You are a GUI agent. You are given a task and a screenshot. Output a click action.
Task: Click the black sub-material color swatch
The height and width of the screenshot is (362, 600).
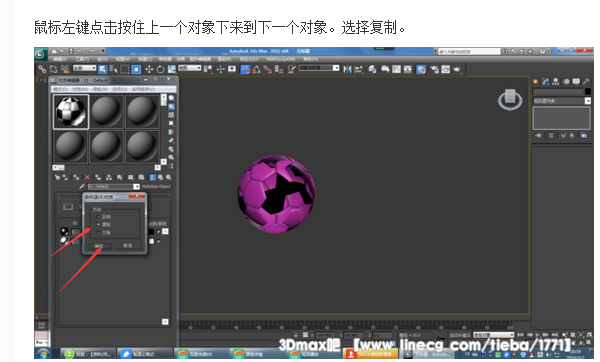(x=152, y=232)
